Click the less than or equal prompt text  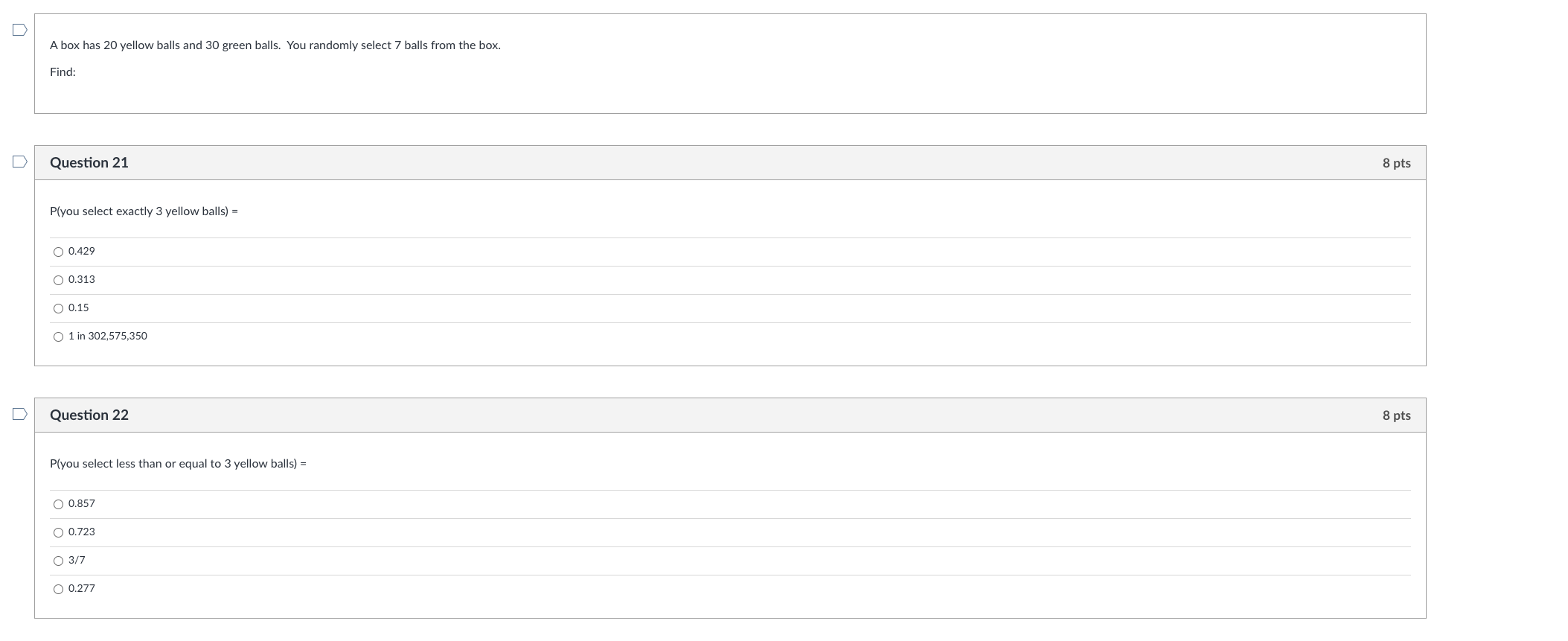pos(178,464)
